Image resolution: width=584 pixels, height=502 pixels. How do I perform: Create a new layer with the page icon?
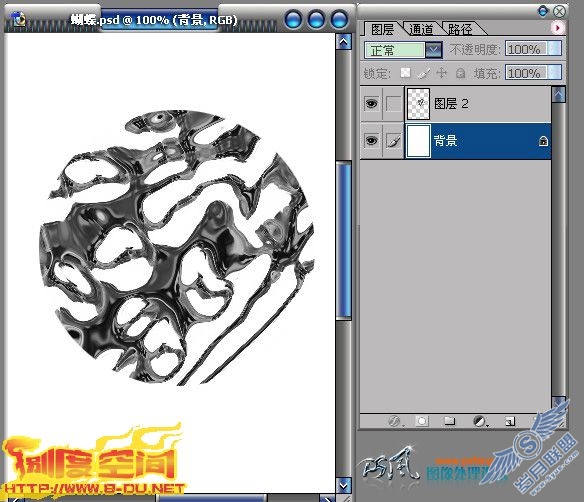(510, 421)
